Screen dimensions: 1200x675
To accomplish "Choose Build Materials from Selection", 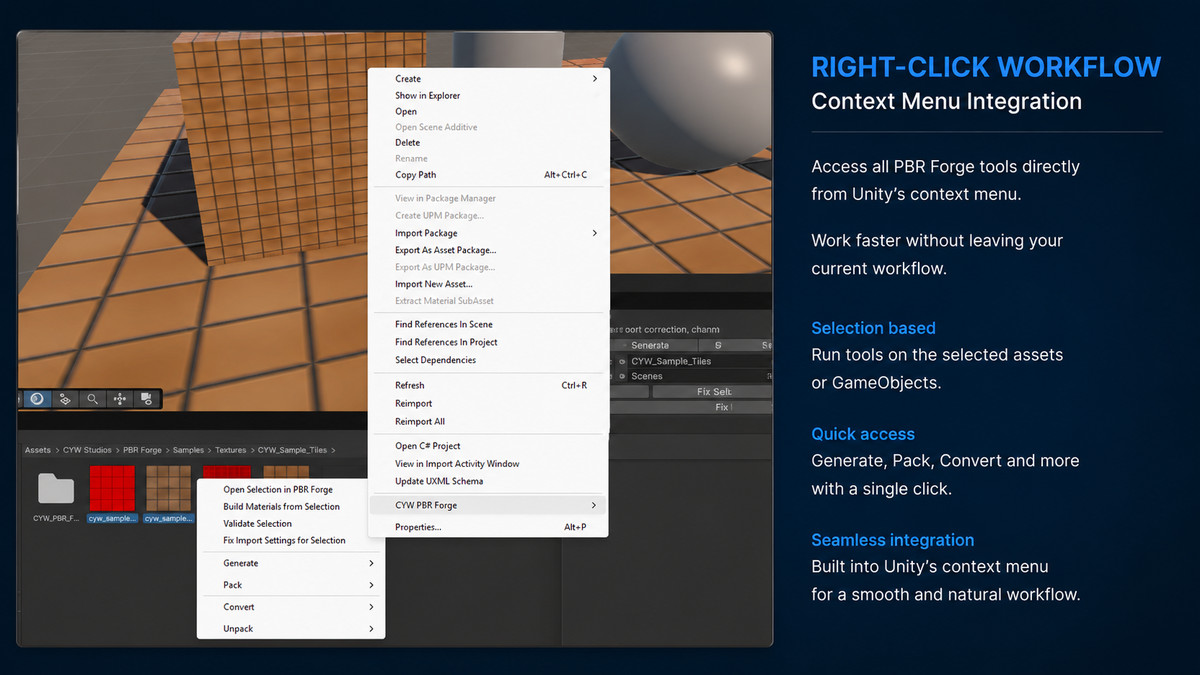I will 282,507.
